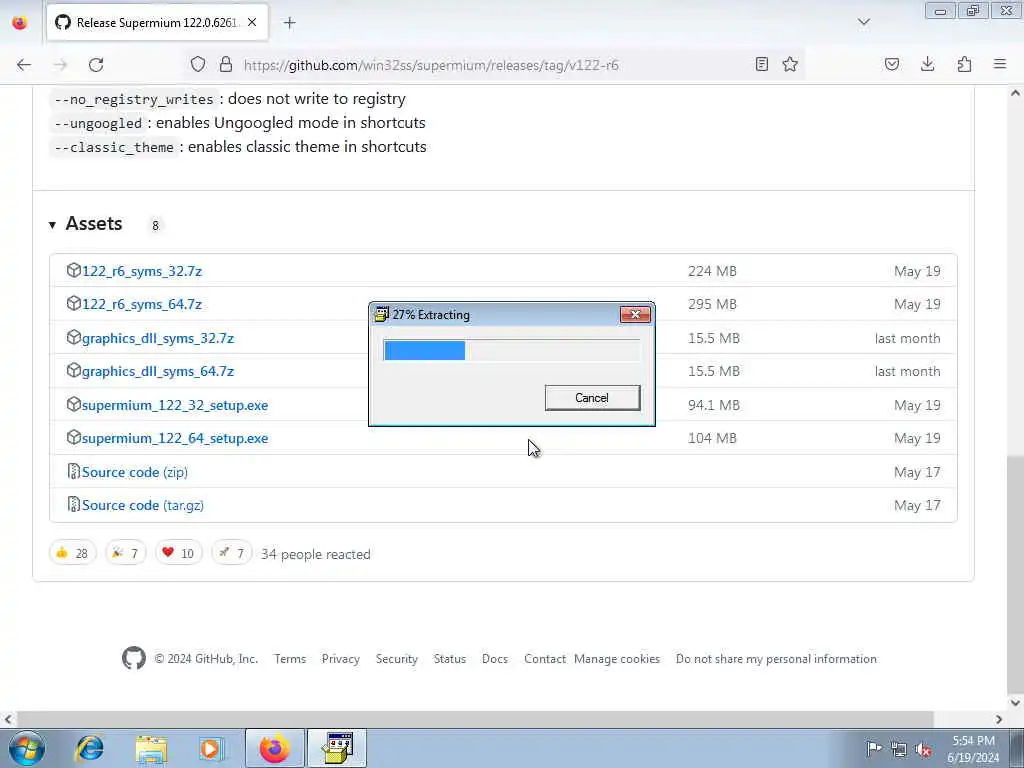Click the scroll down arrow on the vertical scrollbar
This screenshot has width=1024, height=768.
[1015, 703]
